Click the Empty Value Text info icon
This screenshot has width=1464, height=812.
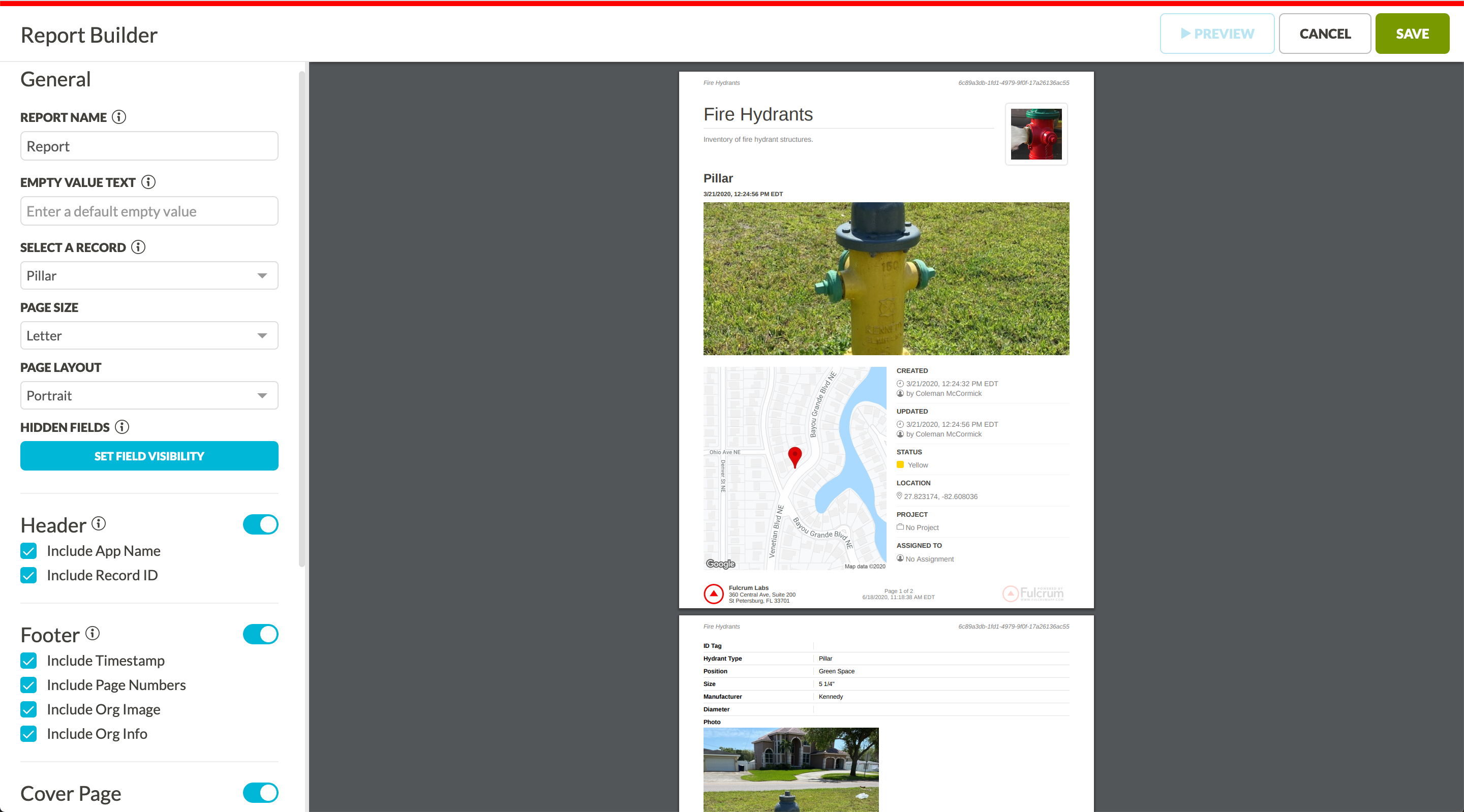(148, 182)
